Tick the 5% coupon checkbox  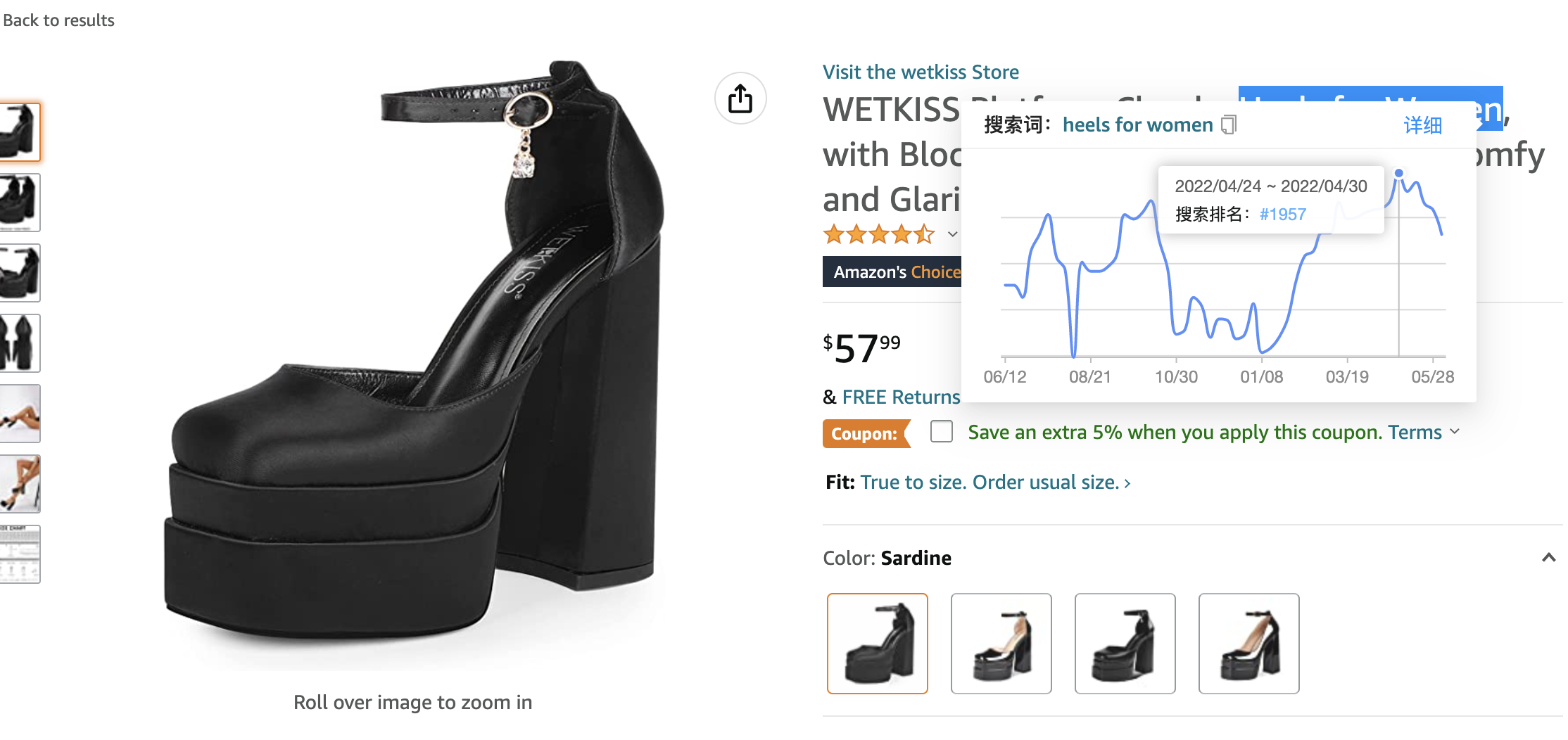click(942, 431)
